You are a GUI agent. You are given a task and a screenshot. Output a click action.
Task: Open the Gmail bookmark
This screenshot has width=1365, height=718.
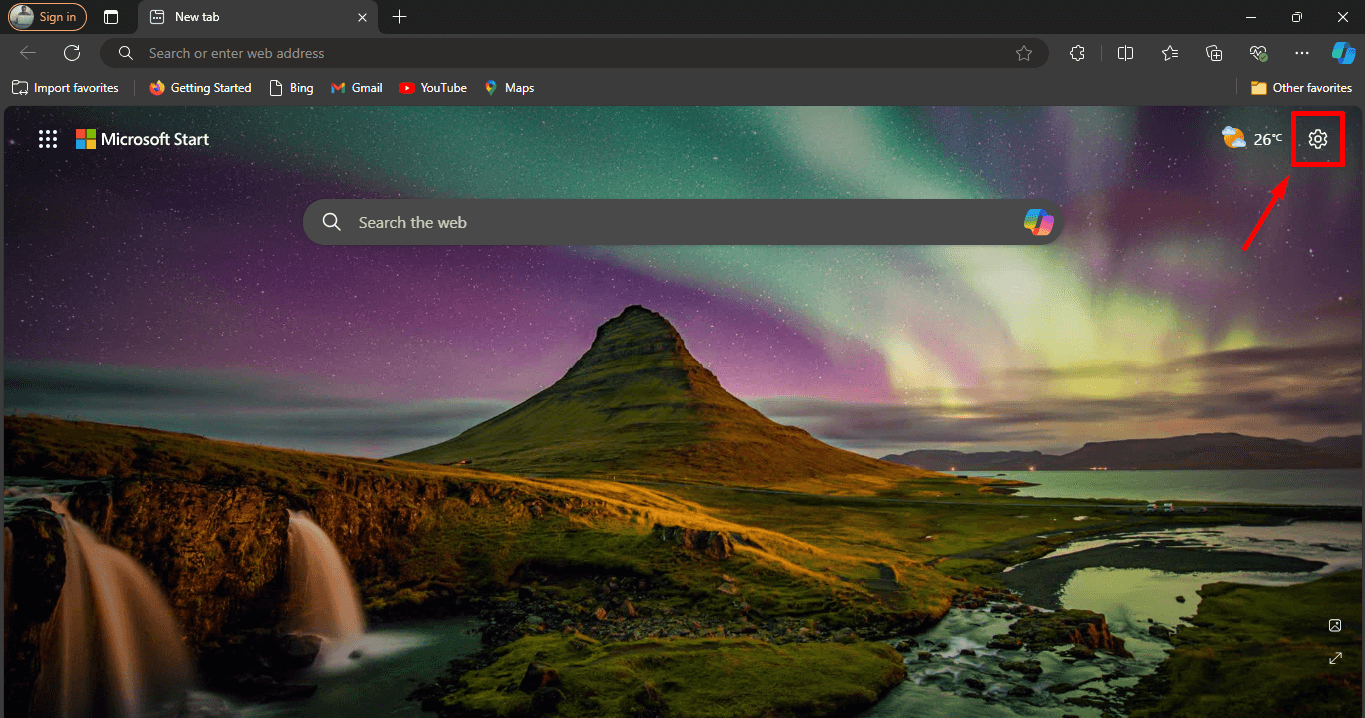click(357, 88)
